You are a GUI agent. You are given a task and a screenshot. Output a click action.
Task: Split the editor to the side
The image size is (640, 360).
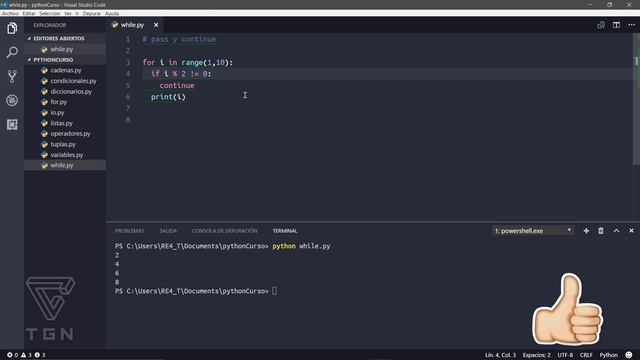point(616,25)
